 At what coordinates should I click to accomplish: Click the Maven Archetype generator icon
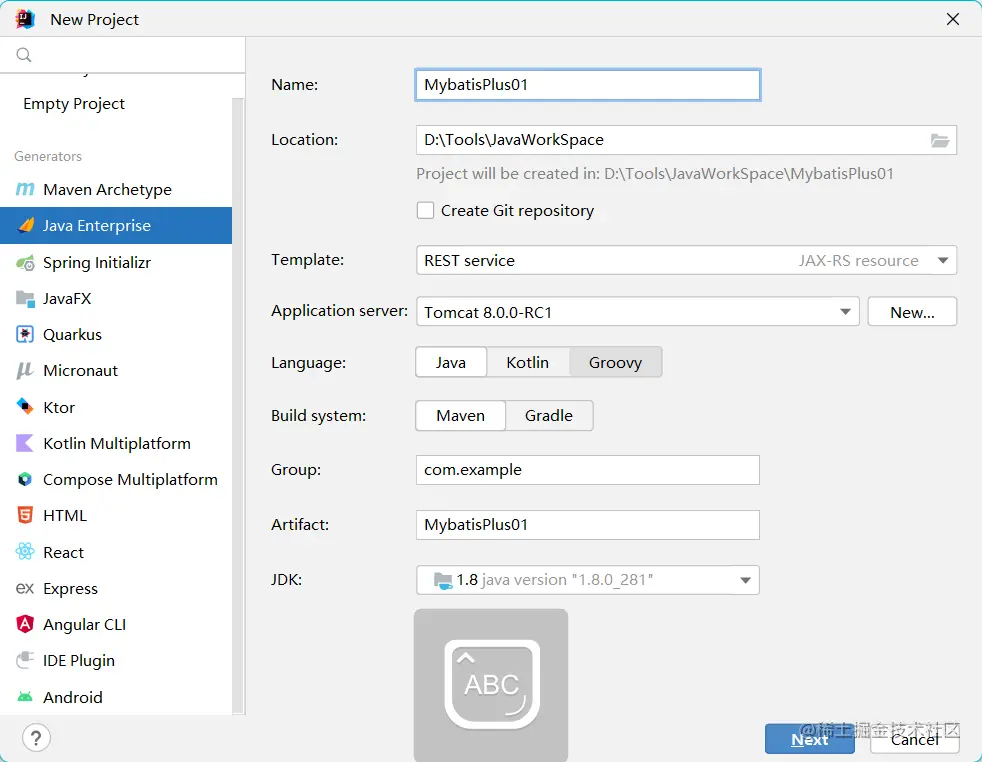[25, 189]
